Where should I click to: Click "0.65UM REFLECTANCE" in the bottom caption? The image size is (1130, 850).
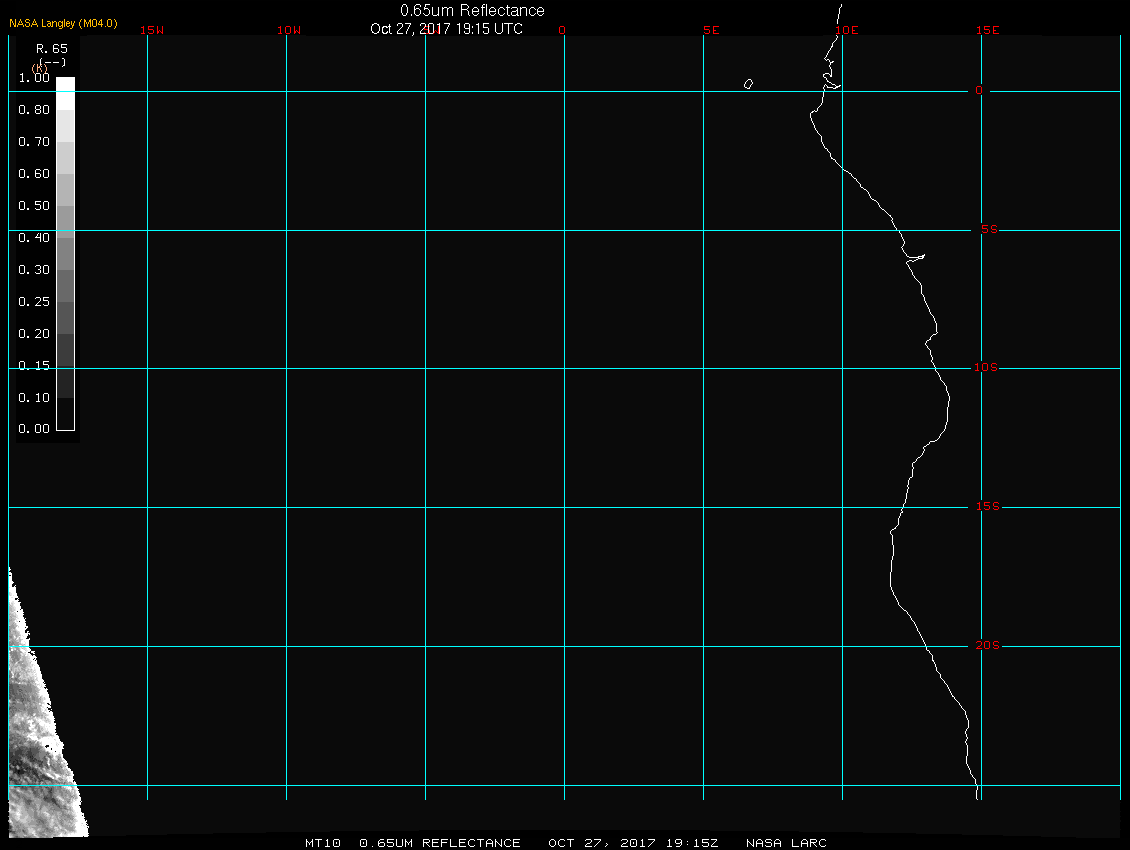pos(440,843)
